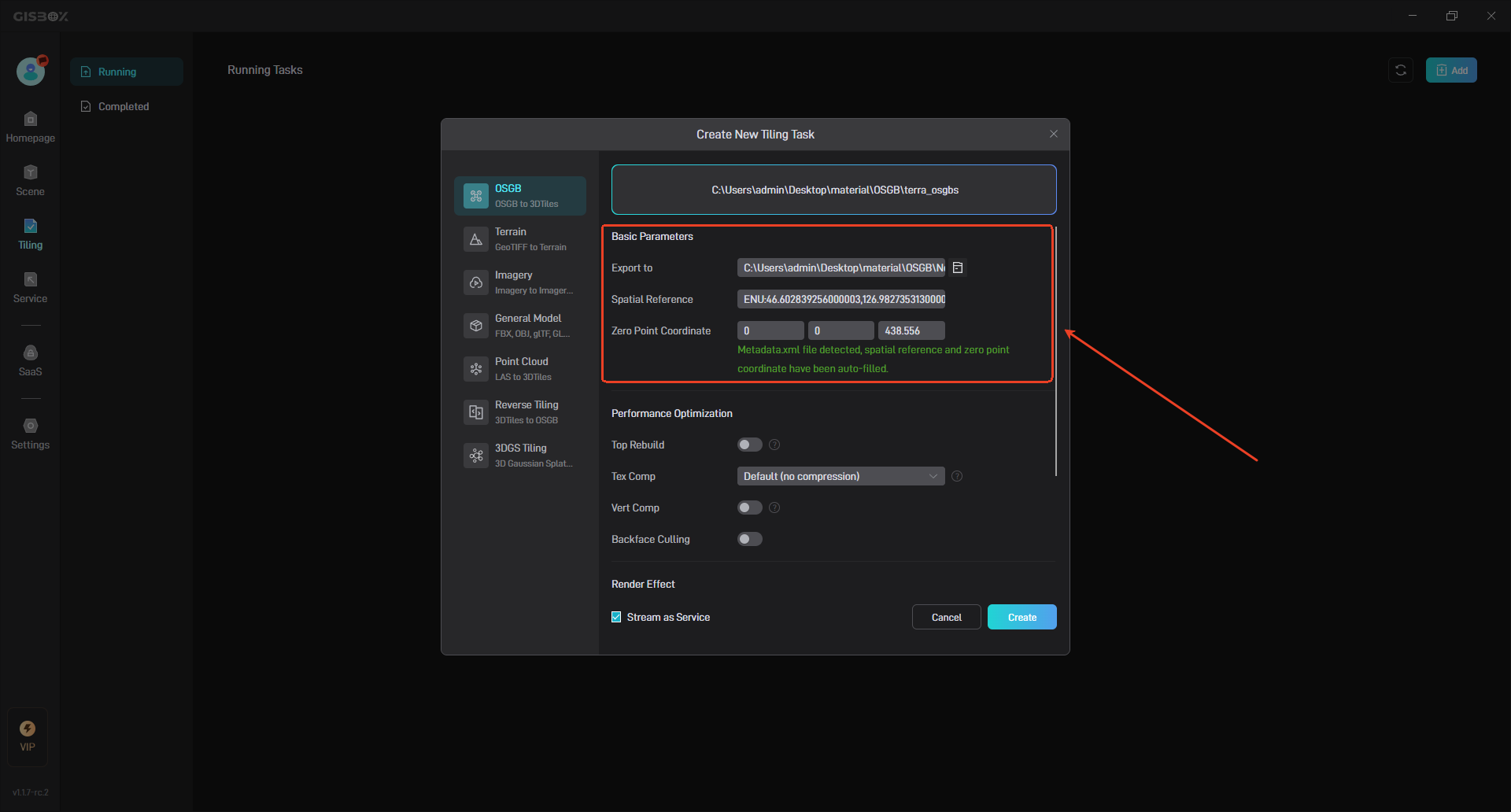The height and width of the screenshot is (812, 1511).
Task: Select Reverse Tiling task type
Action: tap(520, 412)
